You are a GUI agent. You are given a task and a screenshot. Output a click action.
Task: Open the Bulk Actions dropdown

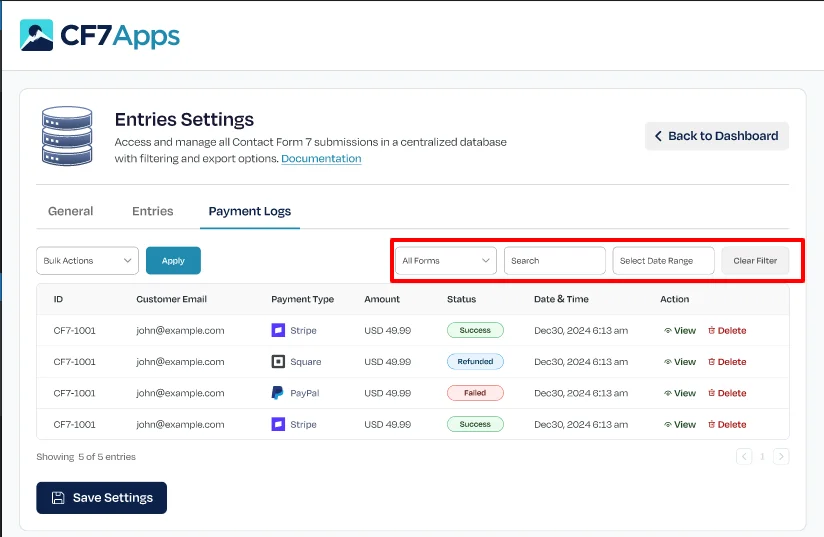(87, 261)
